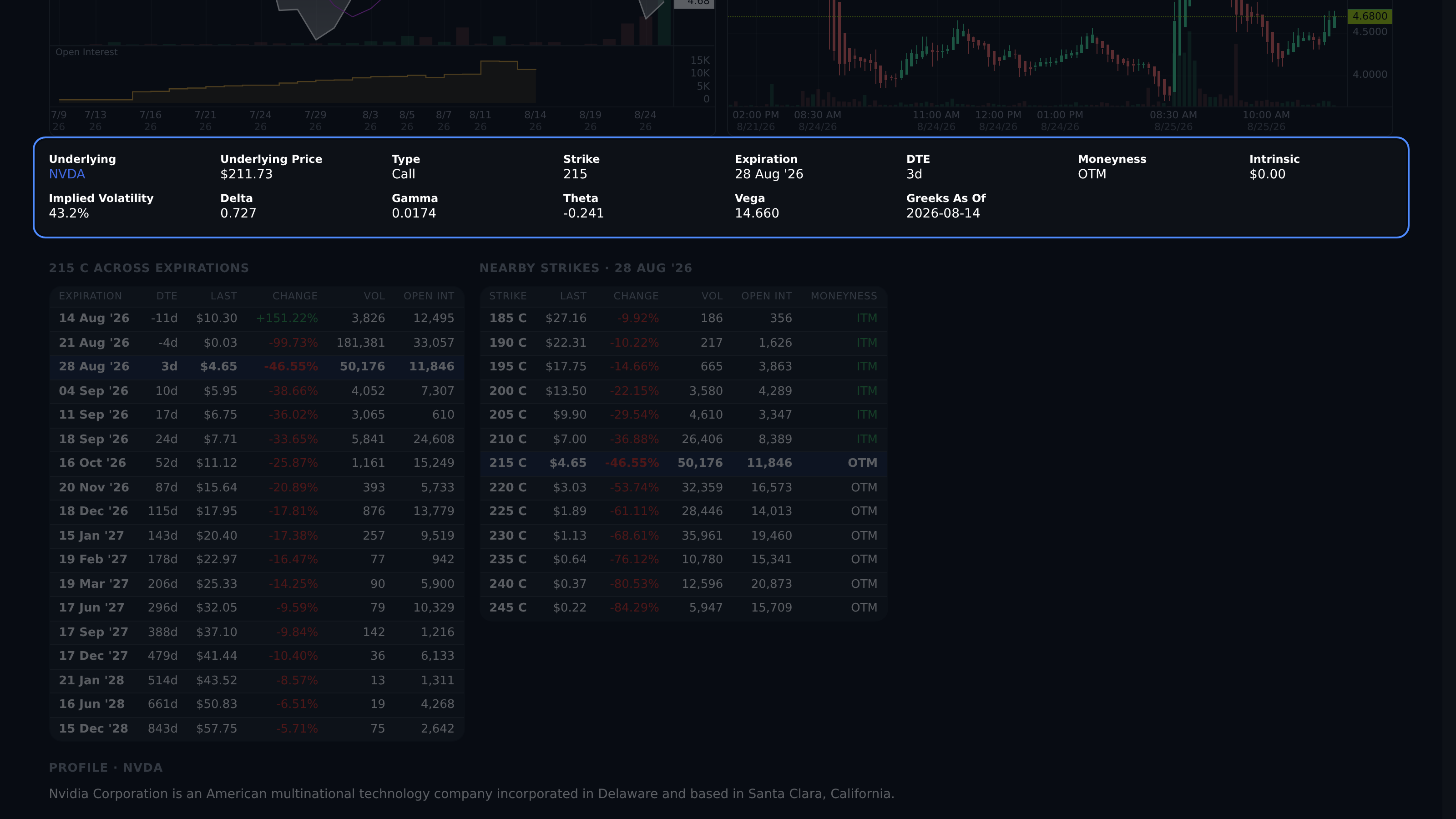The height and width of the screenshot is (819, 1456).
Task: Select the 18 Sep '26 expiration row
Action: point(257,439)
